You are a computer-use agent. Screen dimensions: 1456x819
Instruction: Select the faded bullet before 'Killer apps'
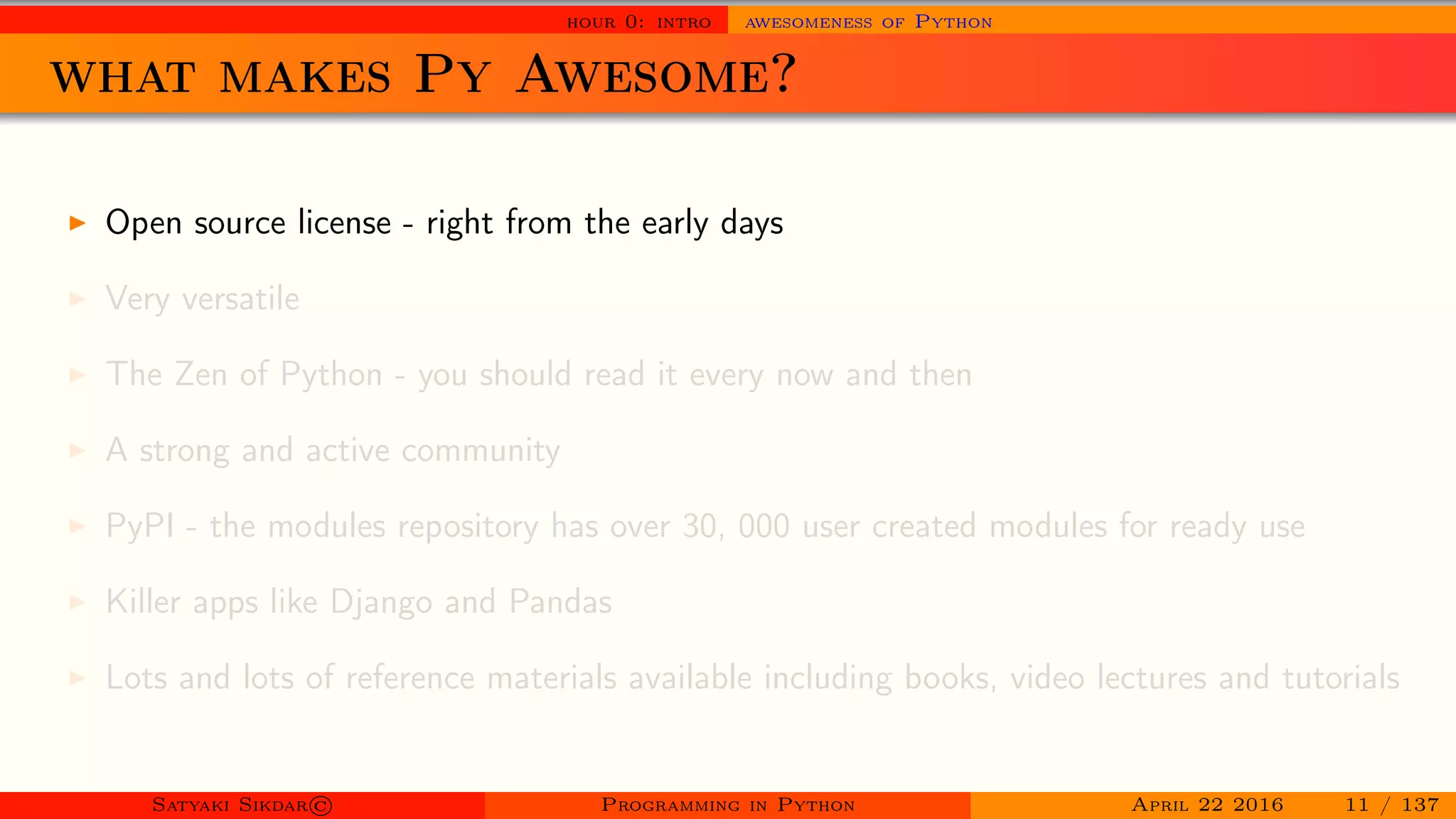(x=77, y=603)
